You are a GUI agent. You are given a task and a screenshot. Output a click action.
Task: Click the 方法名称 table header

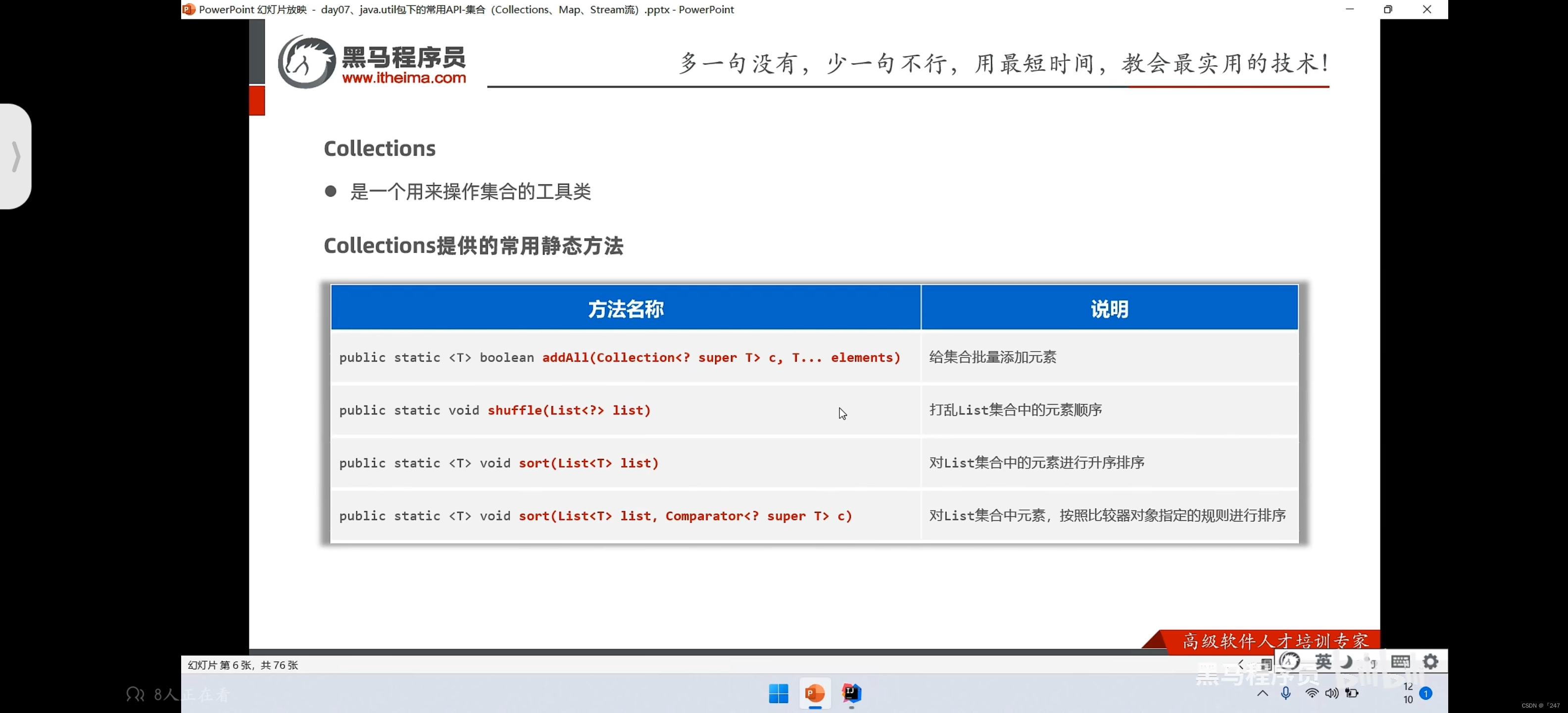click(x=626, y=308)
